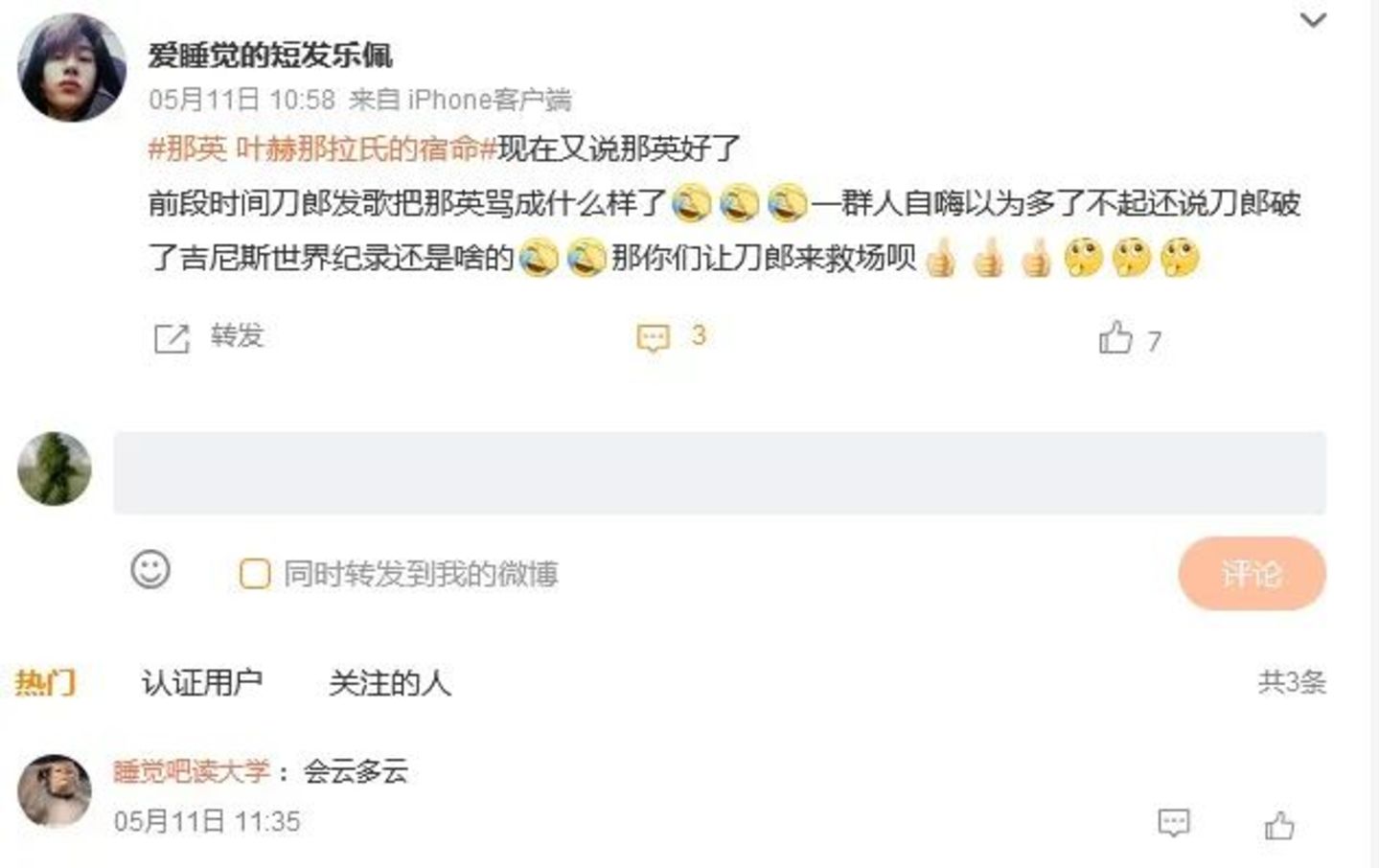This screenshot has height=868, width=1379.
Task: Switch to the 关注的人 tab
Action: pos(389,682)
